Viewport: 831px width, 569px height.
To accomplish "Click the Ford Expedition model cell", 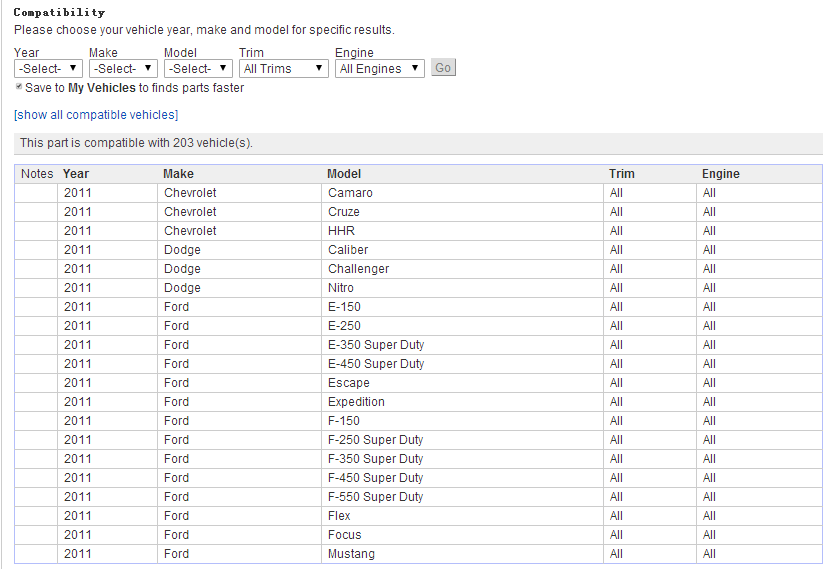I will [x=356, y=402].
